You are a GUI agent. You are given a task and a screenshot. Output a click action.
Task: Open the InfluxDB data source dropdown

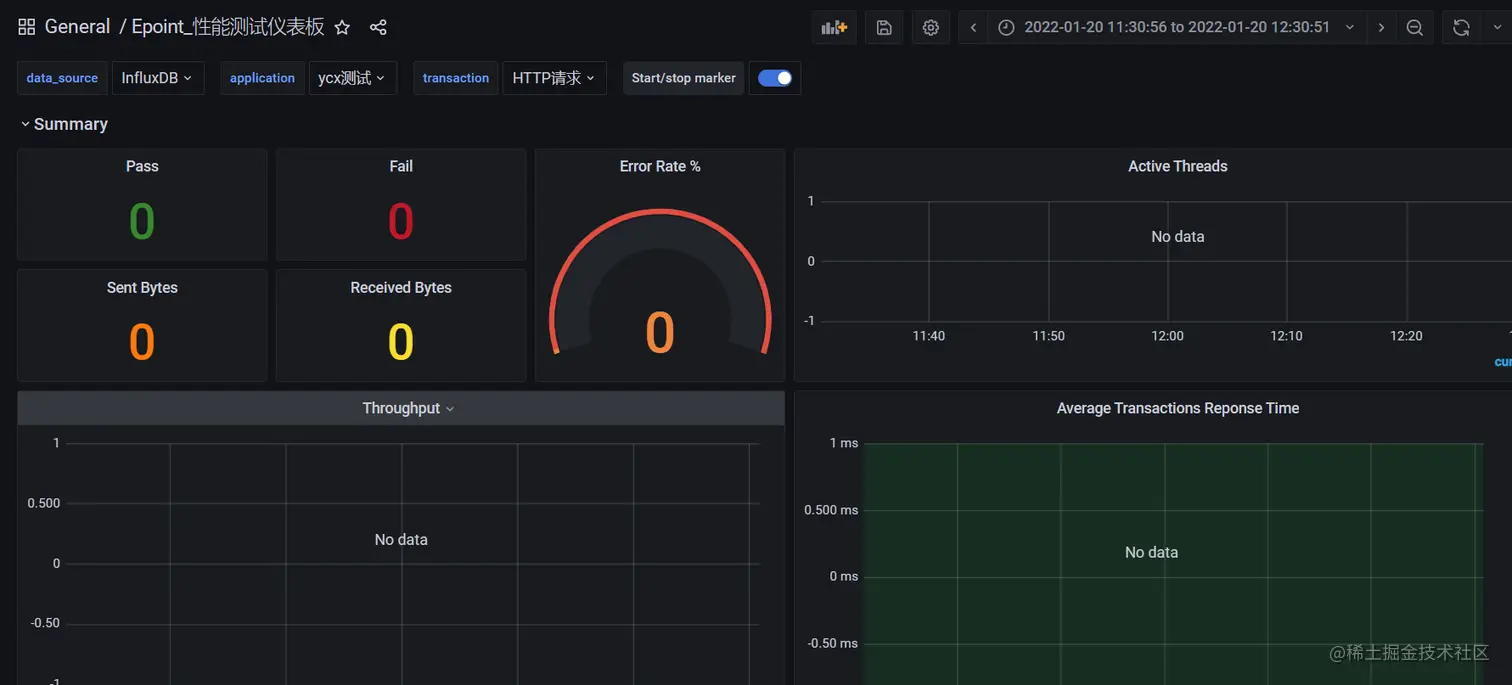point(158,78)
